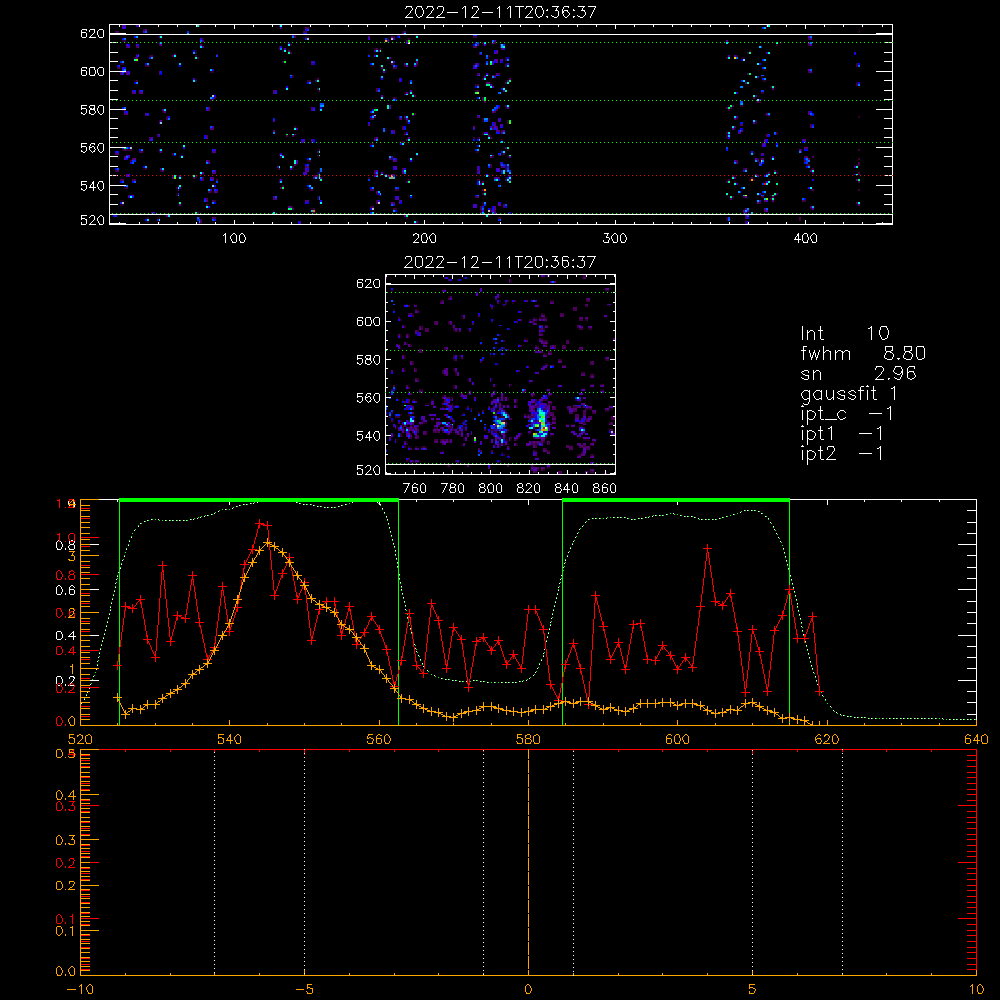Click the red dotted horizontal line in top plot
The width and height of the screenshot is (1000, 1000).
pyautogui.click(x=501, y=175)
